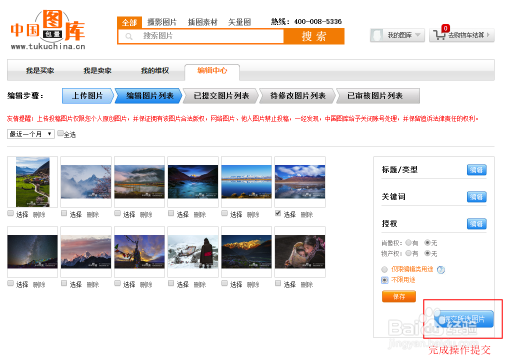Screen dimensions: 507x362
Task: Tick 选择 under the dark blue dusk lake photo
Action: pyautogui.click(x=171, y=213)
